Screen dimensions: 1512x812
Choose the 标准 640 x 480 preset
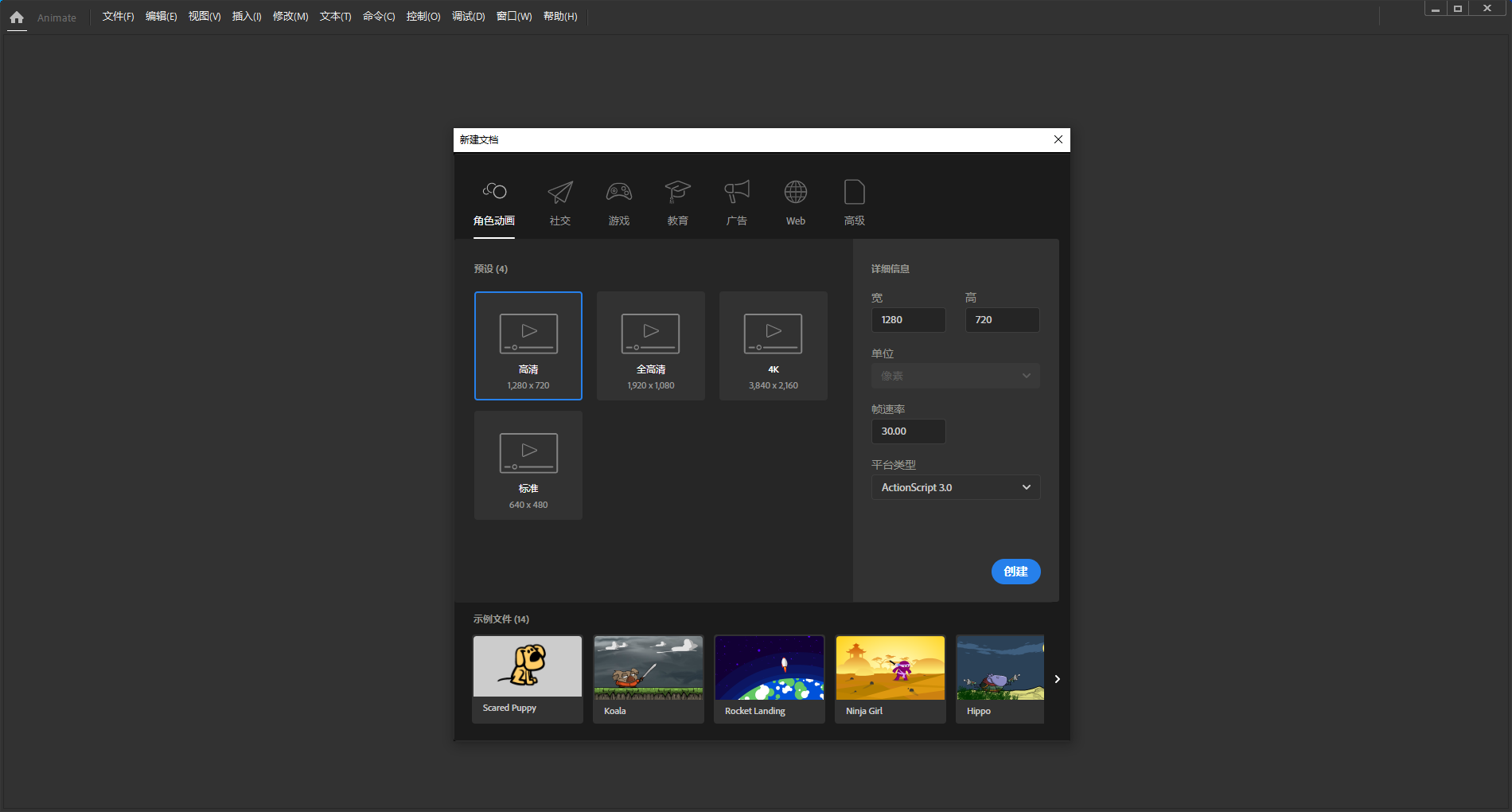pyautogui.click(x=528, y=465)
